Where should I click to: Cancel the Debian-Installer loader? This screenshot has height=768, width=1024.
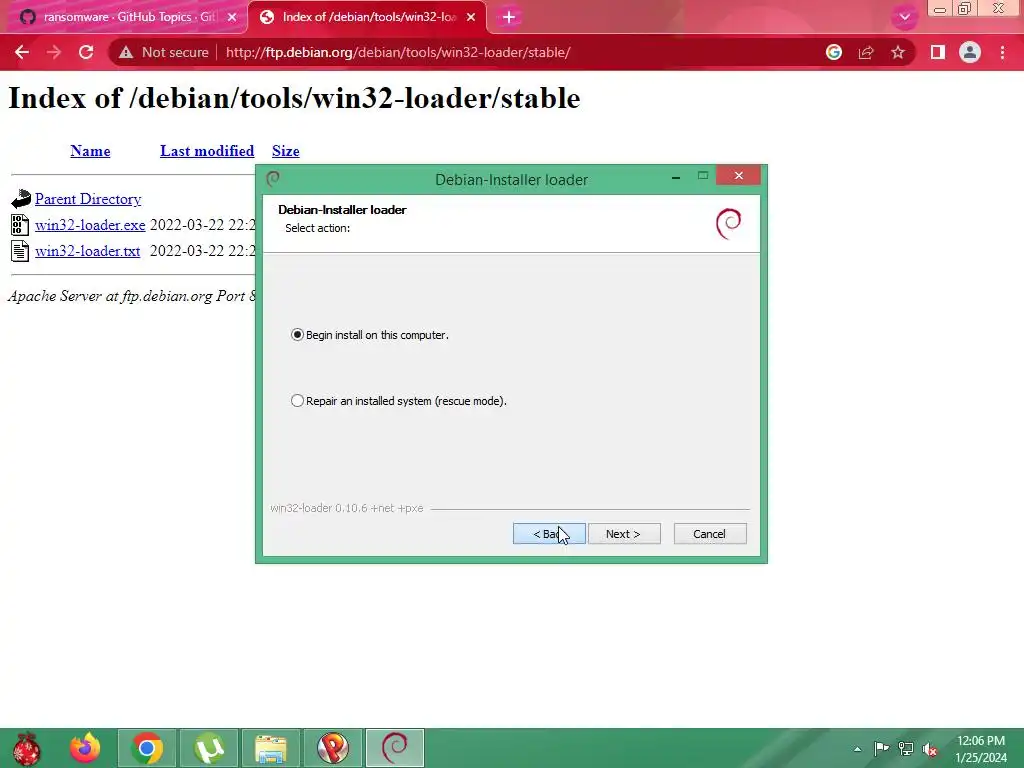[710, 534]
